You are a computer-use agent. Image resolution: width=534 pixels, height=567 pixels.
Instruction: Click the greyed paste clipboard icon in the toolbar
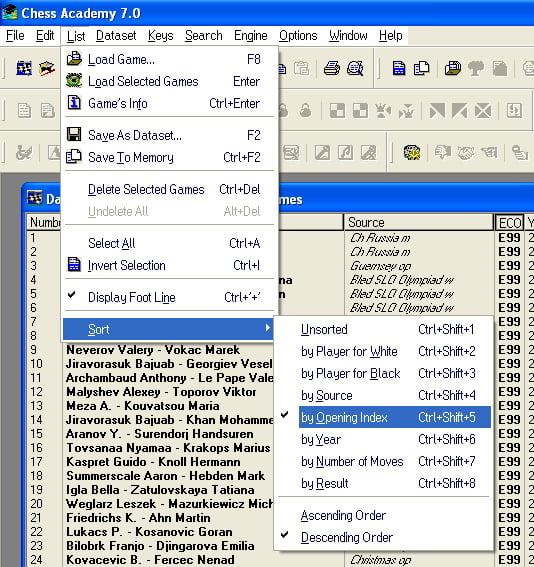point(302,68)
